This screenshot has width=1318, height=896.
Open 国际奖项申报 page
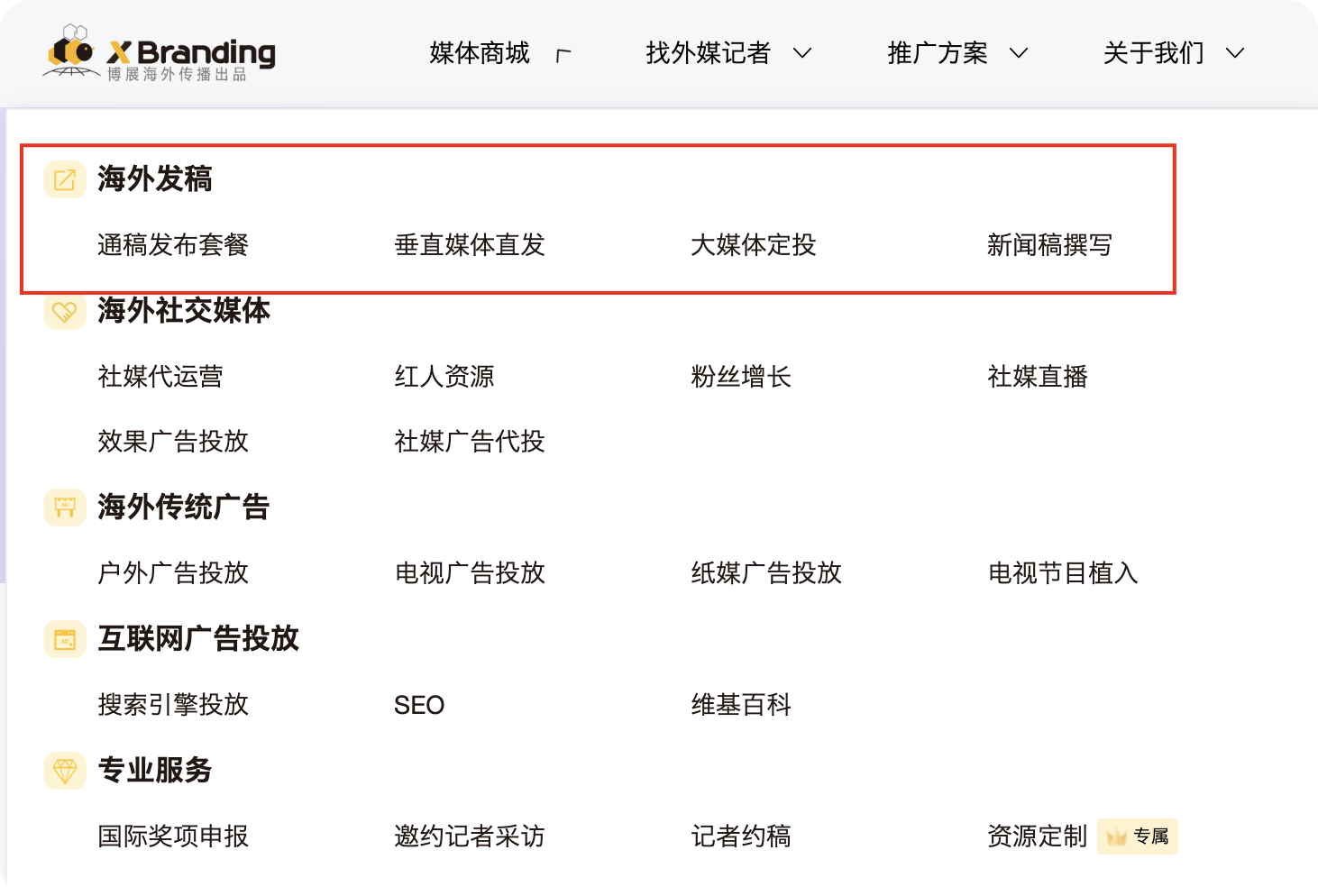click(173, 837)
